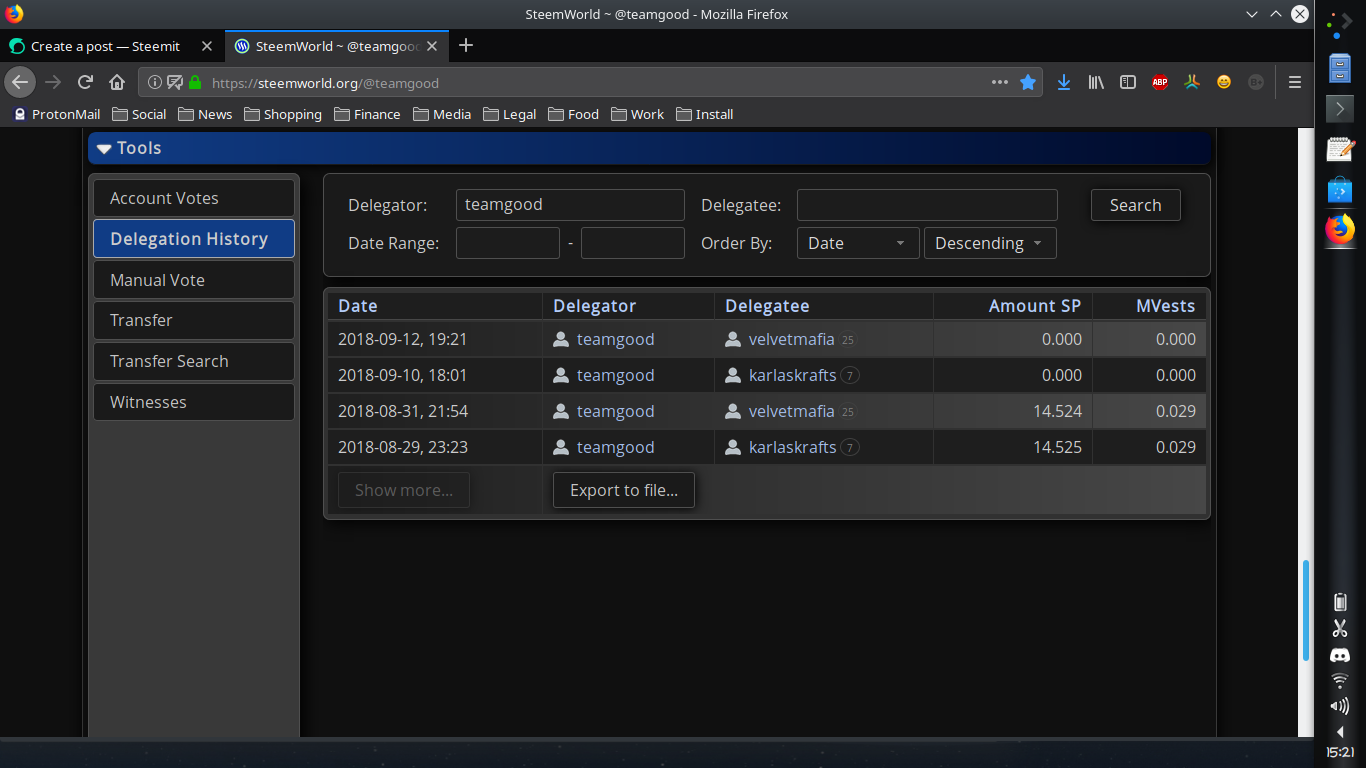1366x768 pixels.
Task: Go back to the previous page
Action: pyautogui.click(x=20, y=82)
